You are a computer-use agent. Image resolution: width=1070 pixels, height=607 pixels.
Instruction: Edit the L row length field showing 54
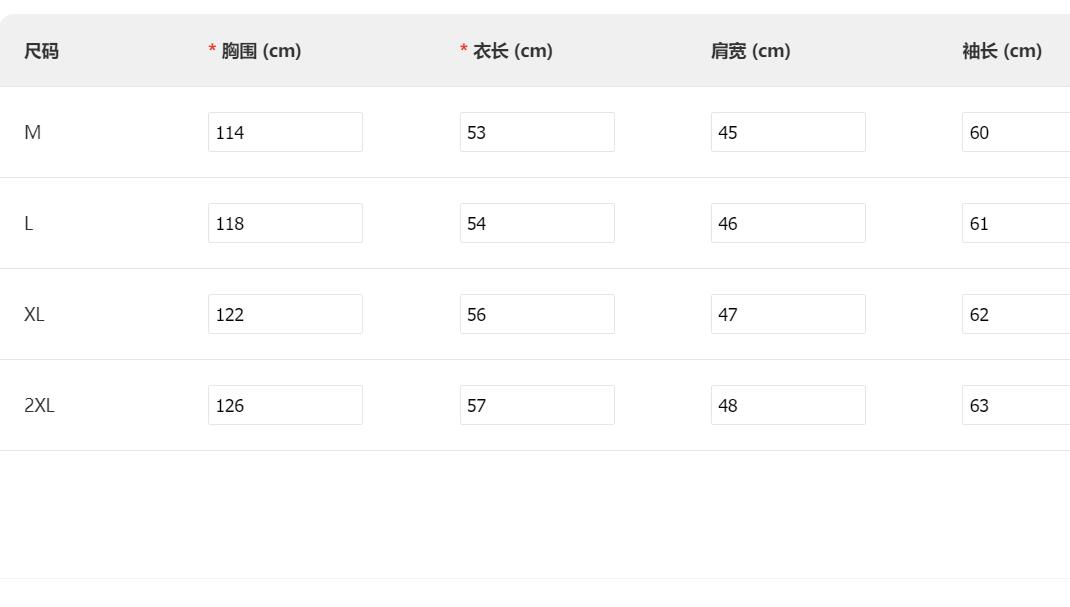[537, 223]
